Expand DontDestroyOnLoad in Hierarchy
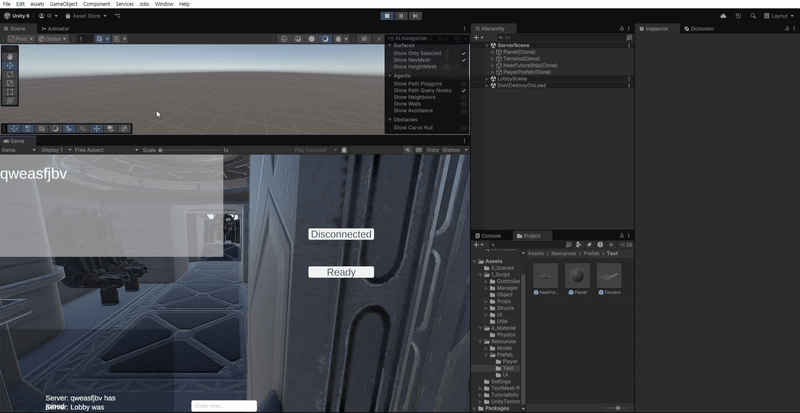 (487, 86)
